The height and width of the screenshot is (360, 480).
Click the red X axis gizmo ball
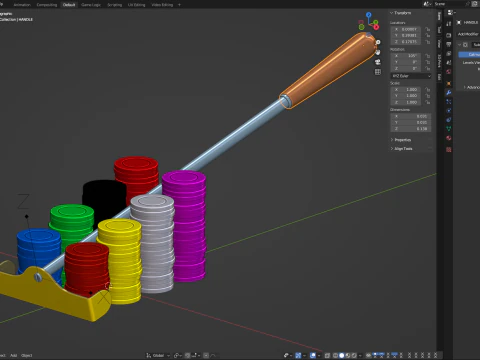376,27
